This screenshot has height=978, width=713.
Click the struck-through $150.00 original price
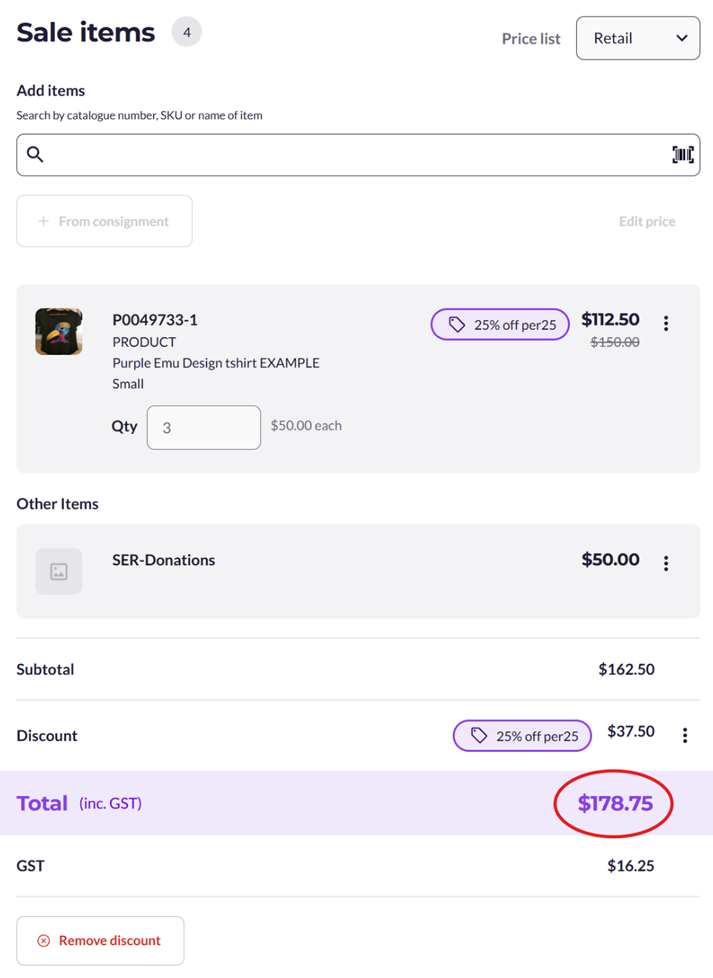615,342
